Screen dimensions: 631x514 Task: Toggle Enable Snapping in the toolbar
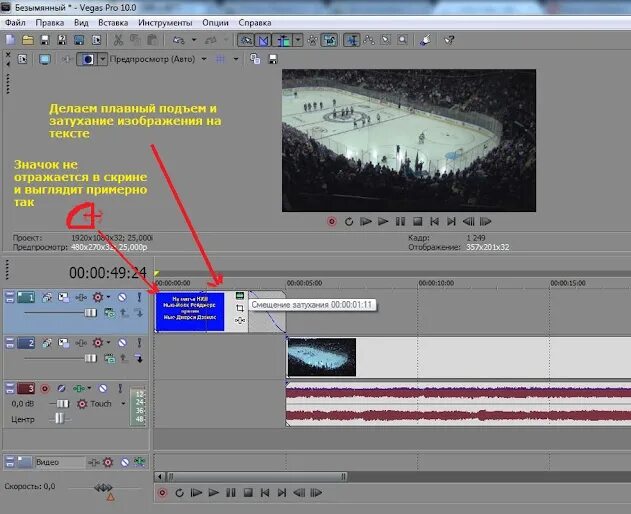(245, 40)
